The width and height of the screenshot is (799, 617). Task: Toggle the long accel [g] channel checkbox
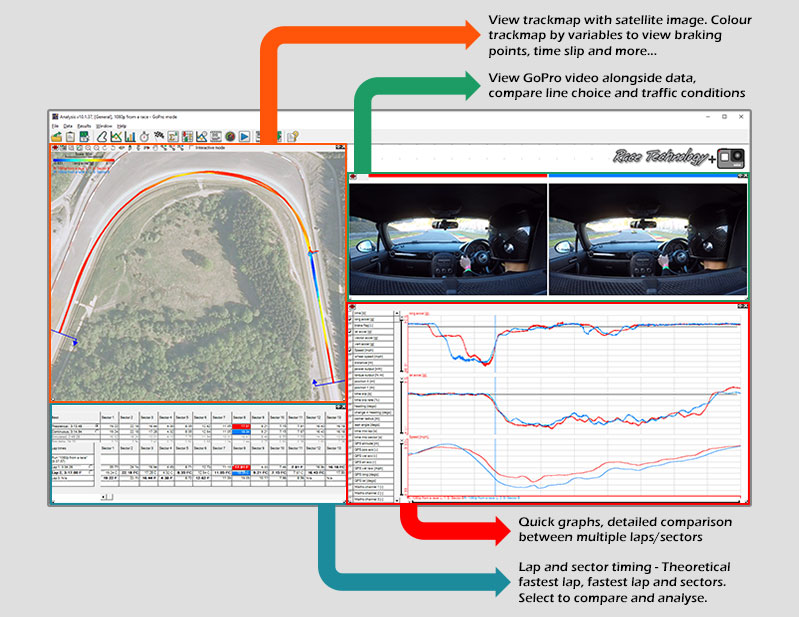(351, 320)
